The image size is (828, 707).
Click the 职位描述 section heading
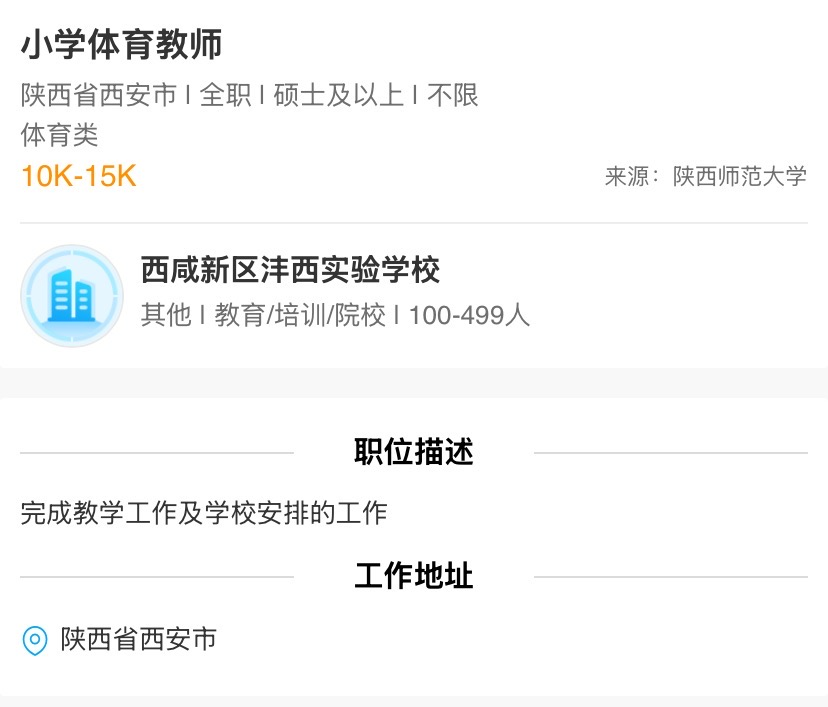pos(413,452)
